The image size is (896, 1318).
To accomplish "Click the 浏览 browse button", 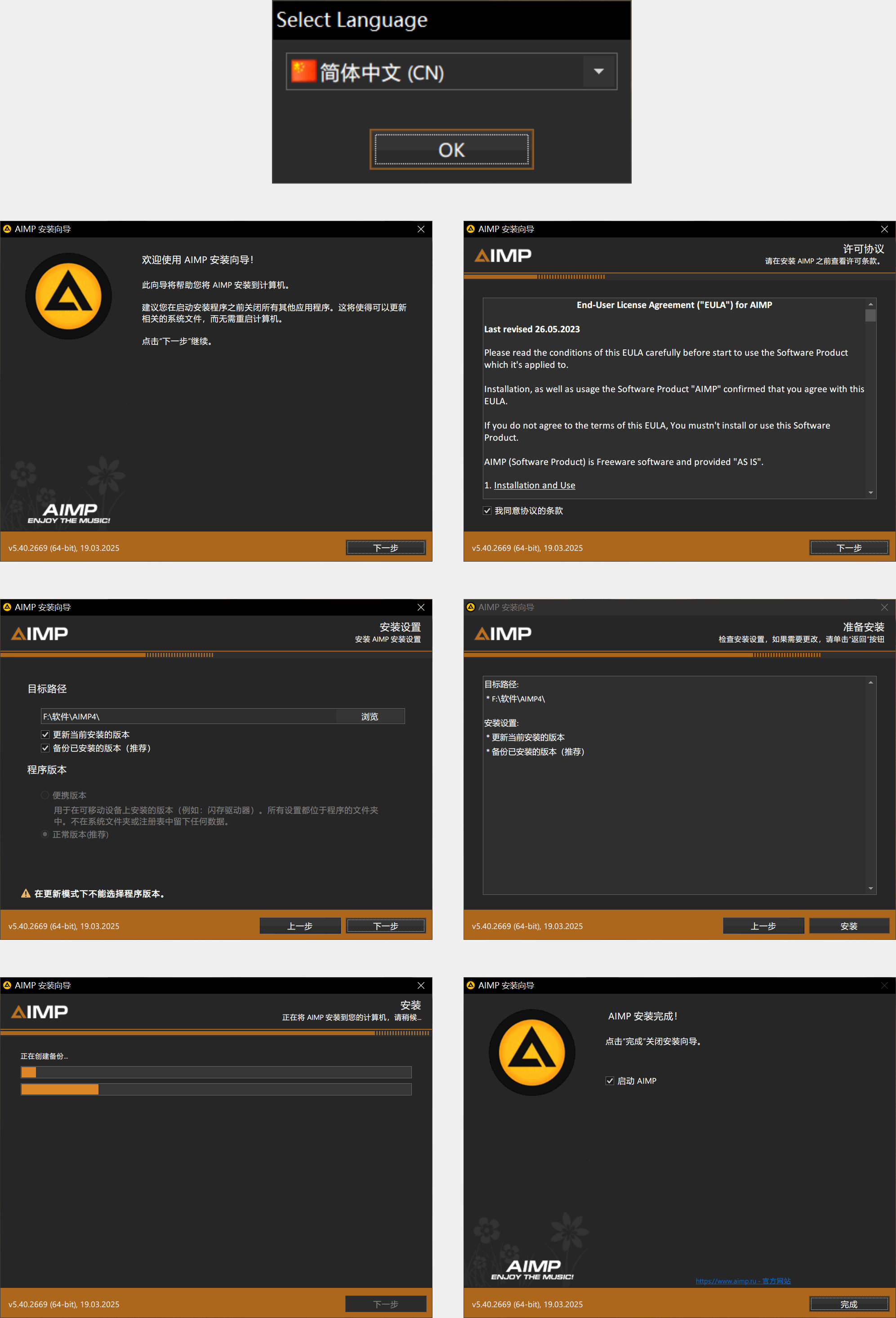I will click(370, 716).
